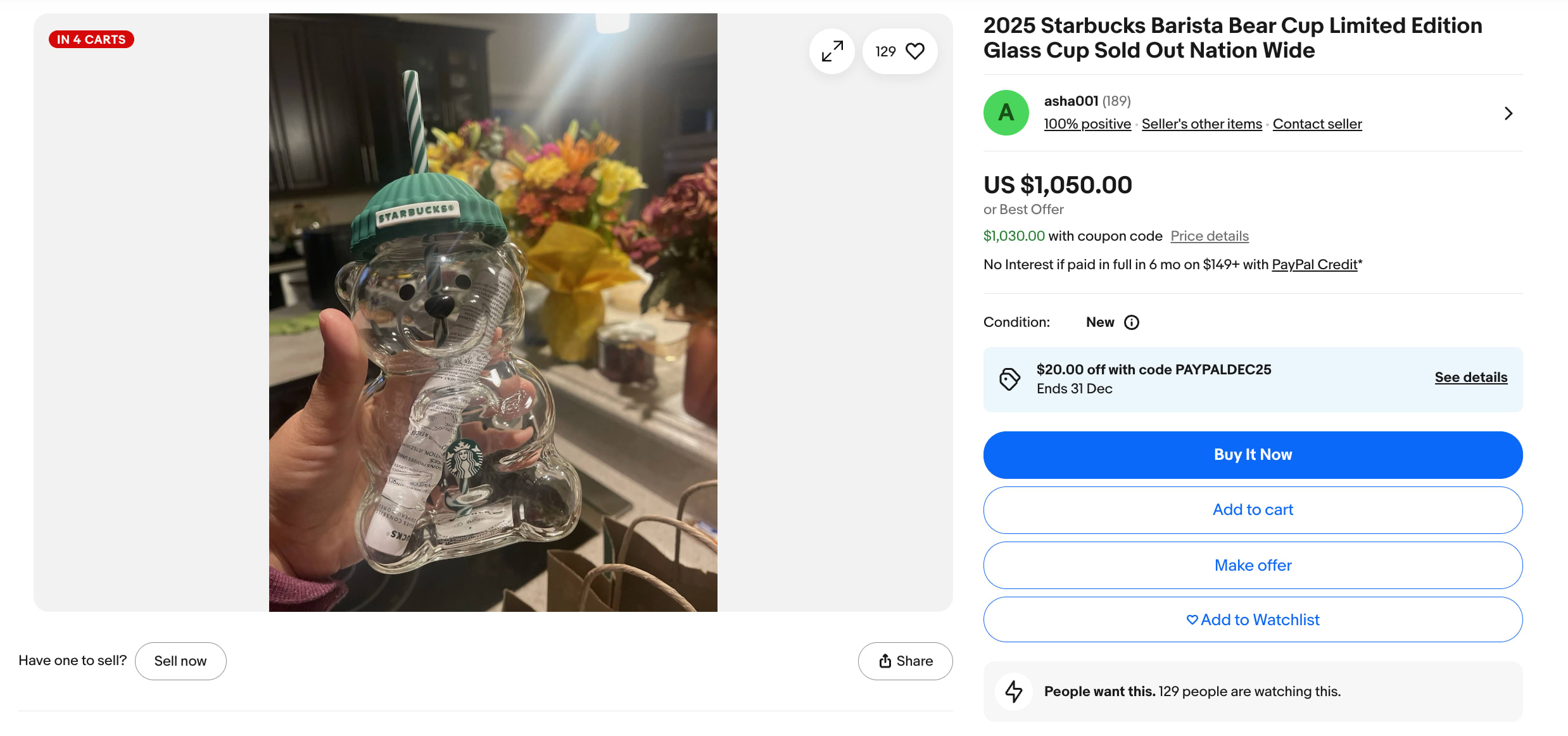Open the Price details link
This screenshot has height=736, width=1568.
[1209, 236]
